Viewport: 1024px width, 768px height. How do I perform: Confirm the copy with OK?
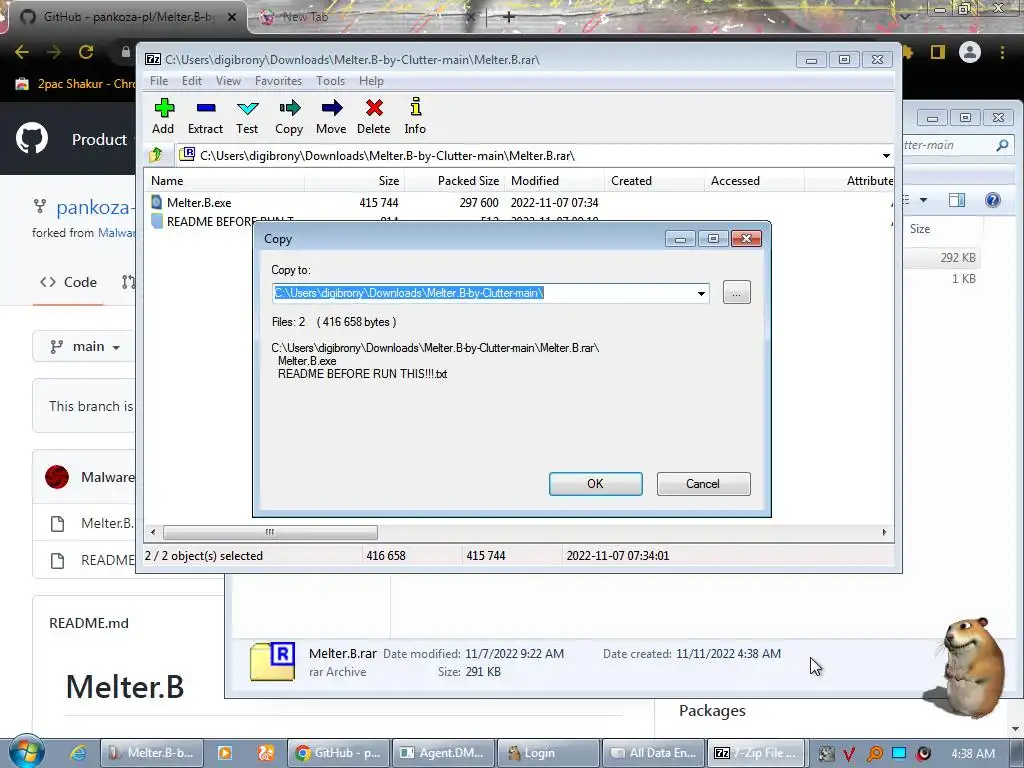[x=595, y=484]
